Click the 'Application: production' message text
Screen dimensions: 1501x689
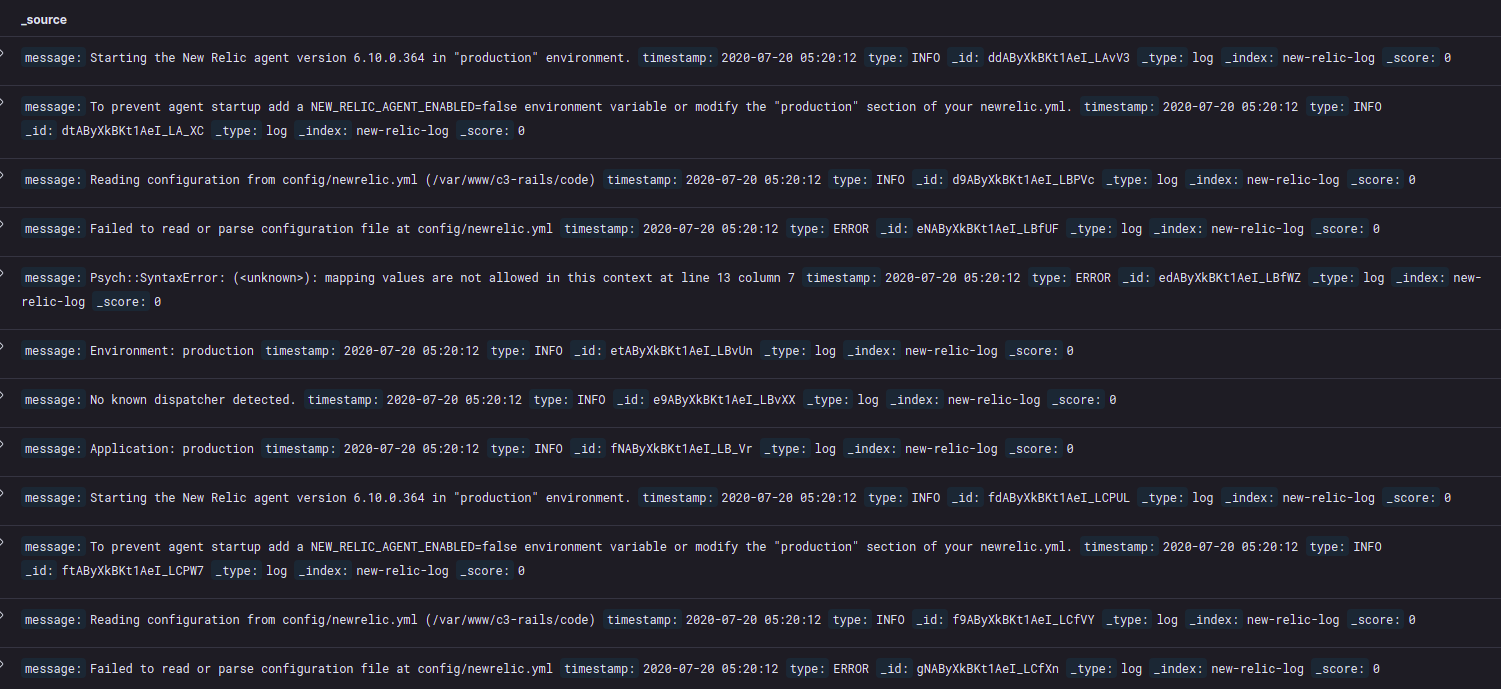(172, 449)
